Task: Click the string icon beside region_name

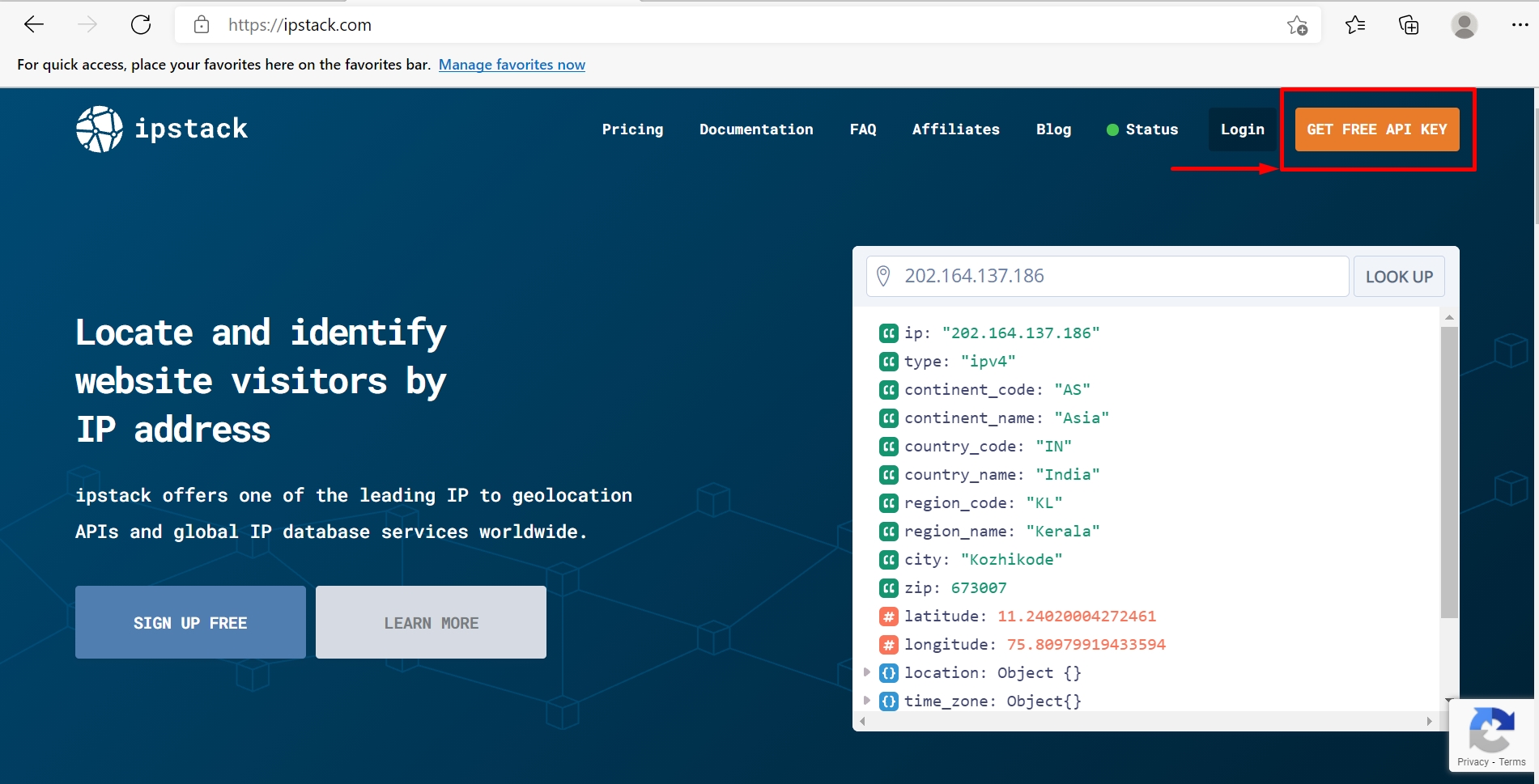Action: [889, 532]
